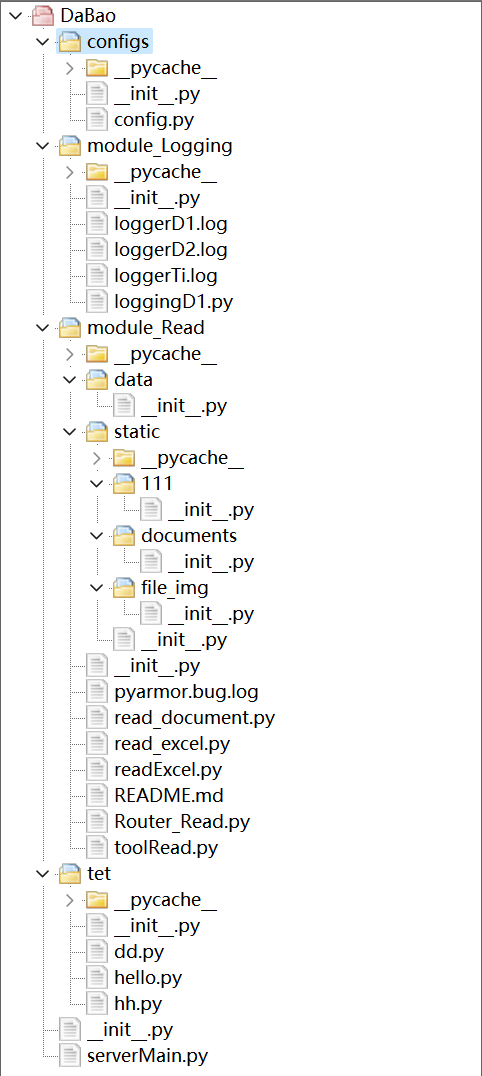Image resolution: width=482 pixels, height=1076 pixels.
Task: Collapse the documents folder chevron
Action: [97, 535]
